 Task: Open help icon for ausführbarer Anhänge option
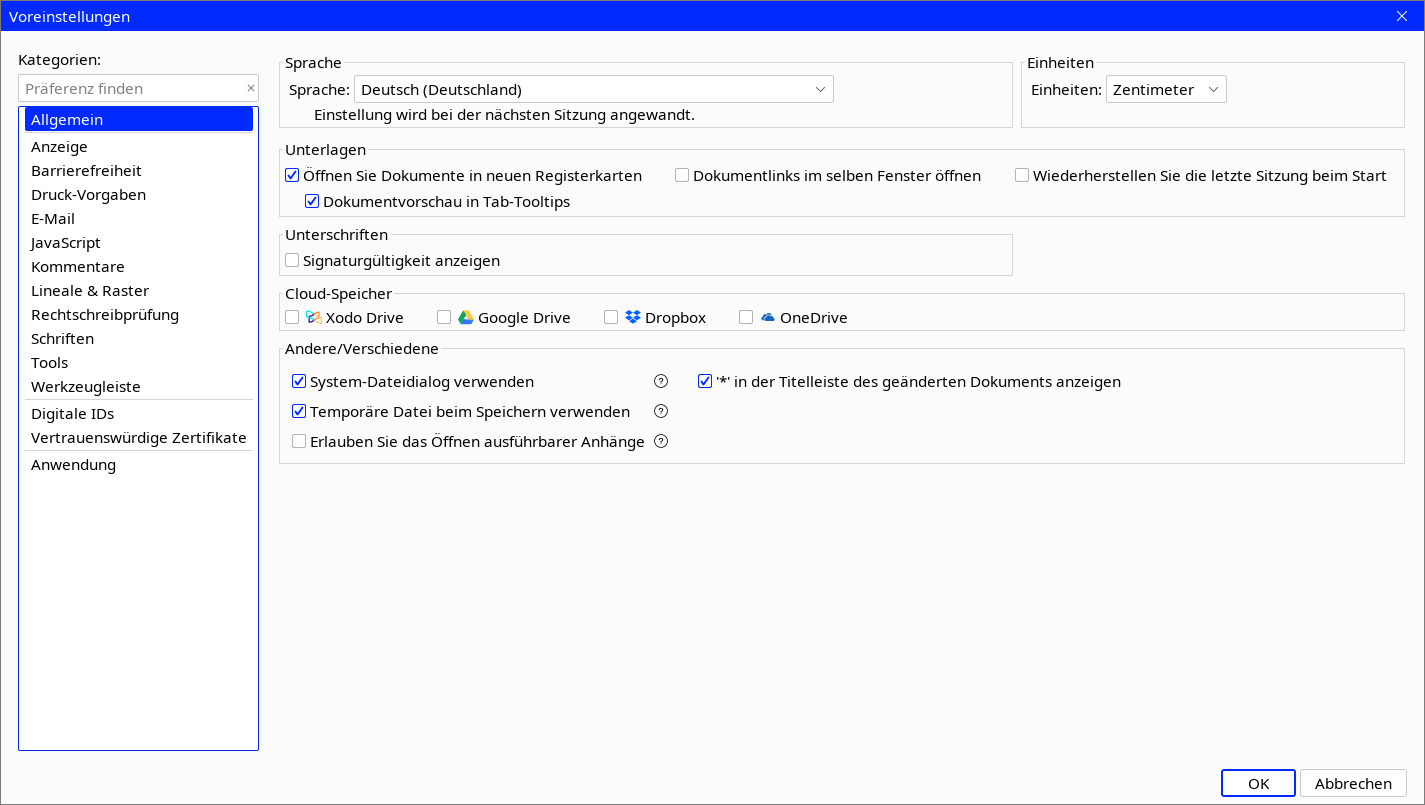pyautogui.click(x=660, y=441)
